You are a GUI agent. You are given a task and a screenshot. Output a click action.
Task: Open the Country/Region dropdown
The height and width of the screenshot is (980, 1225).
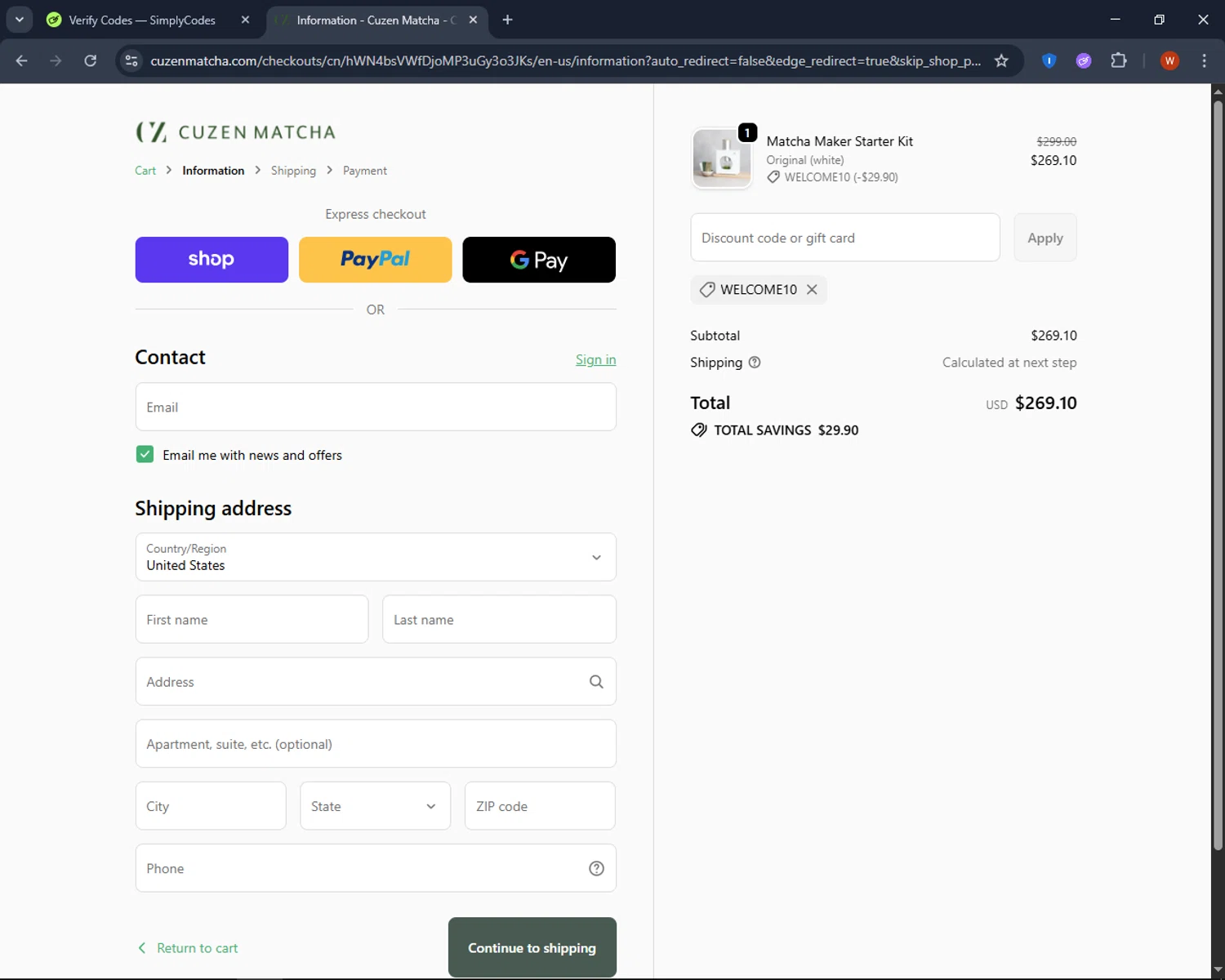click(376, 557)
